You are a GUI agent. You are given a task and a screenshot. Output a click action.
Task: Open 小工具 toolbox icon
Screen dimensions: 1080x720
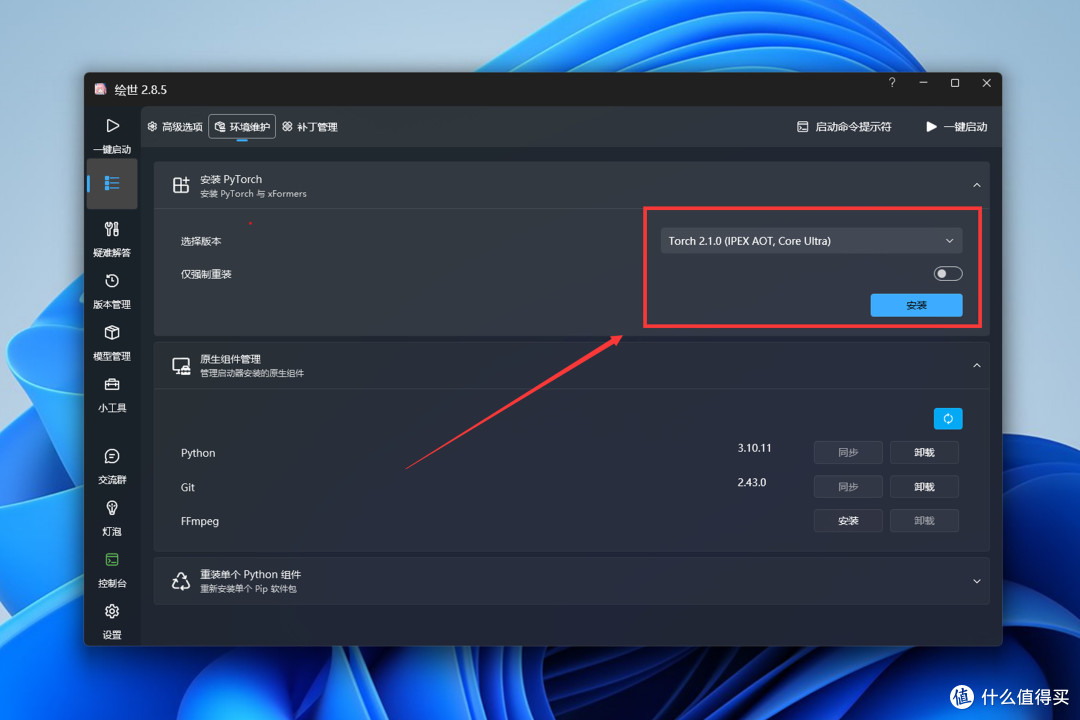point(112,384)
